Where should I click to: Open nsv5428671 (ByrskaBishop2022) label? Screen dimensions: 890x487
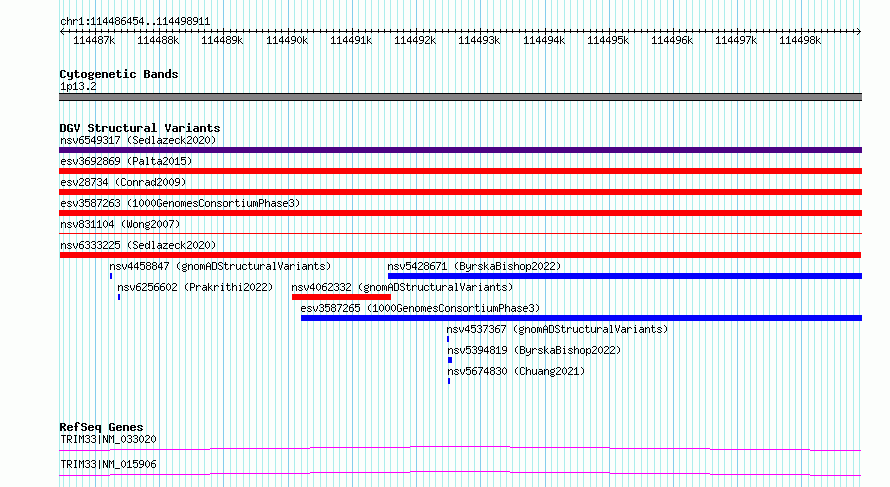[474, 266]
